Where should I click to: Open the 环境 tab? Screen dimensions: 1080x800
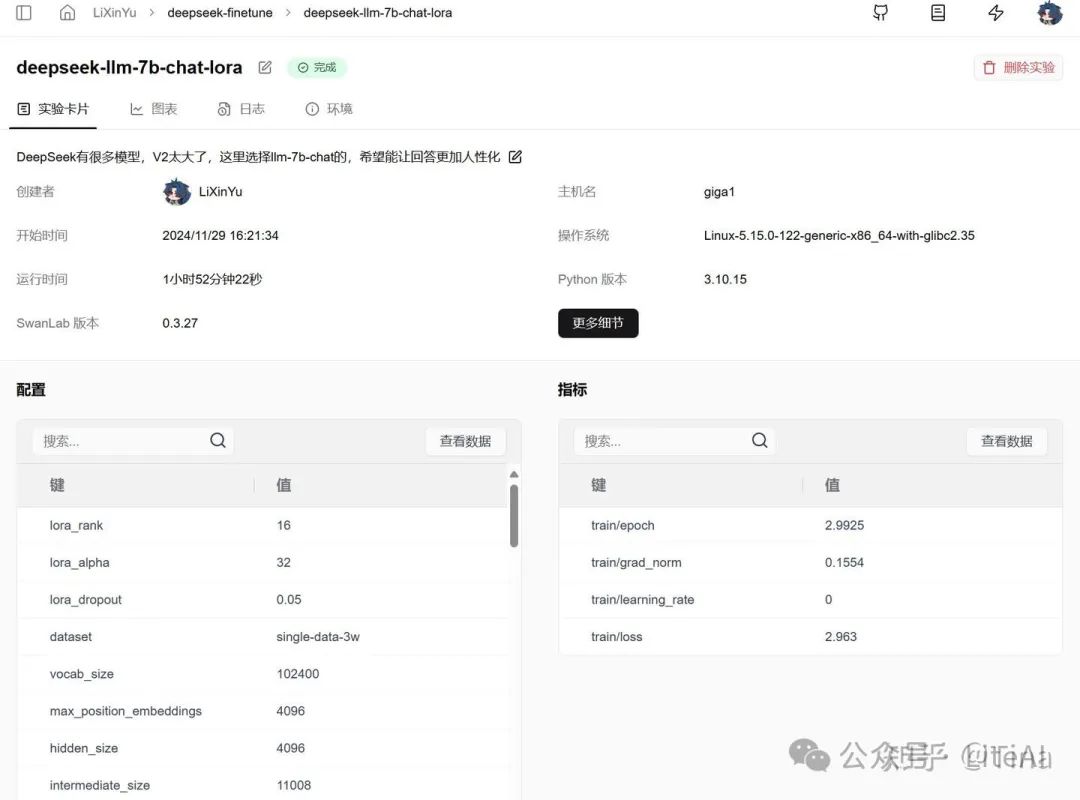click(329, 109)
